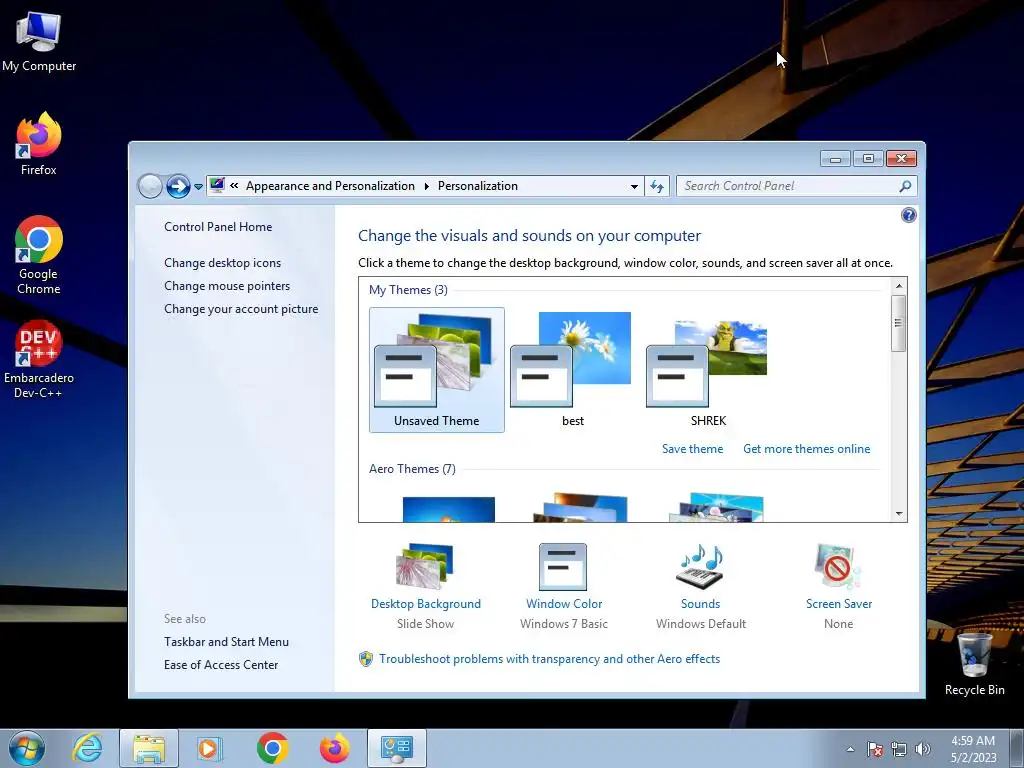The width and height of the screenshot is (1024, 768).
Task: Click the Control Panel taskbar button
Action: click(x=397, y=748)
